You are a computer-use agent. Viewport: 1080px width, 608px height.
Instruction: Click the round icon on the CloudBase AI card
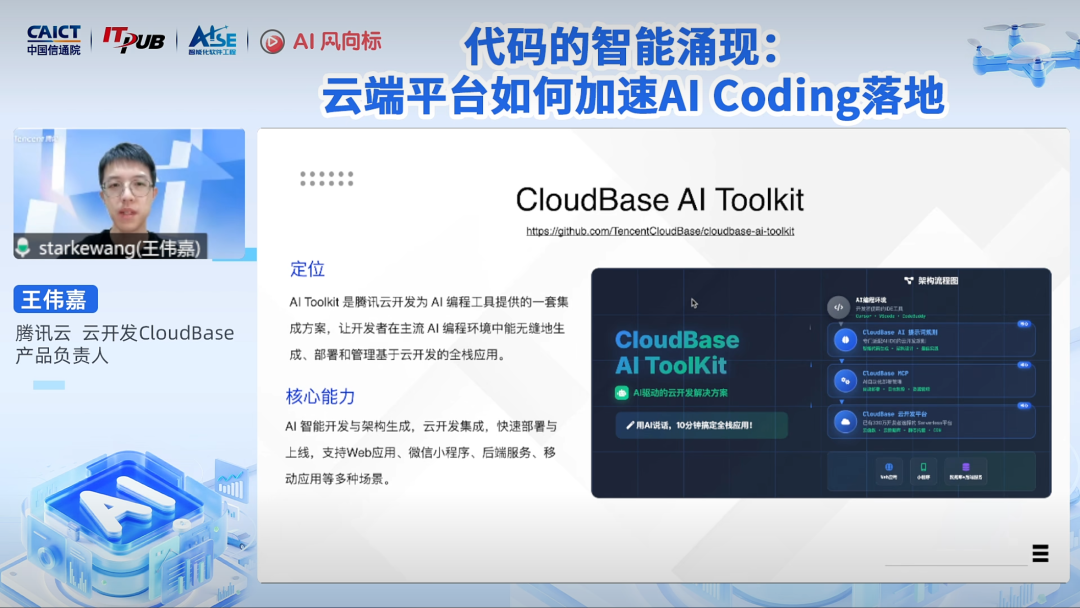coord(845,340)
